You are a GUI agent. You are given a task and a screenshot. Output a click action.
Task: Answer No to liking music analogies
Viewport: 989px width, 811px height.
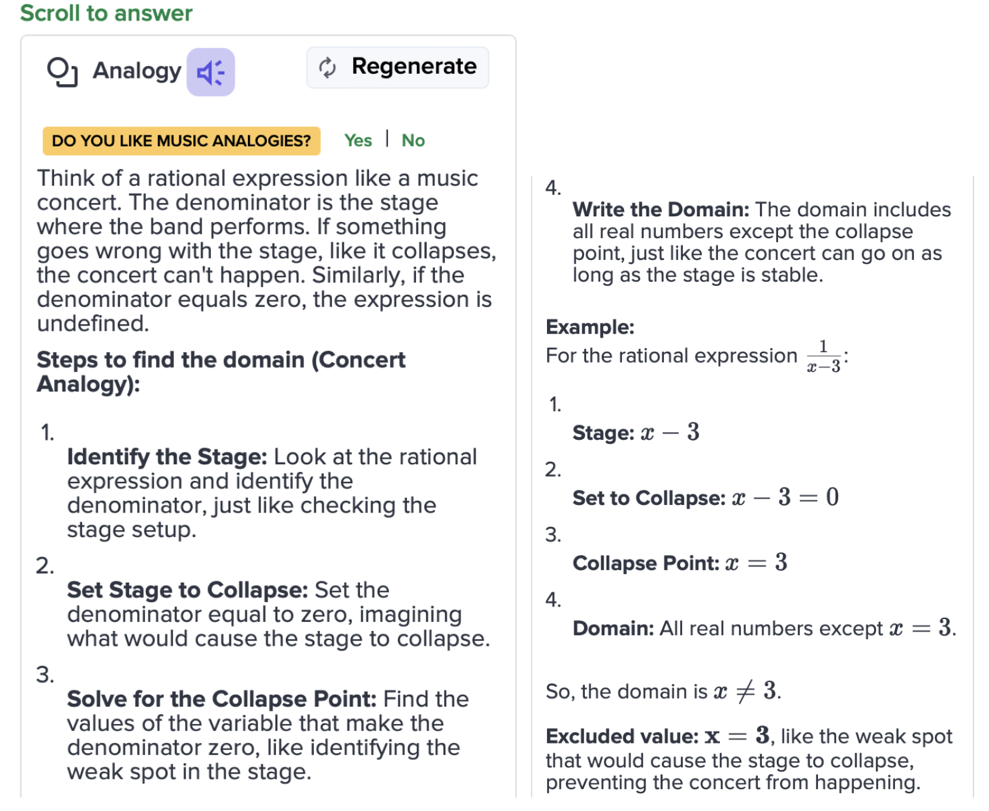413,141
